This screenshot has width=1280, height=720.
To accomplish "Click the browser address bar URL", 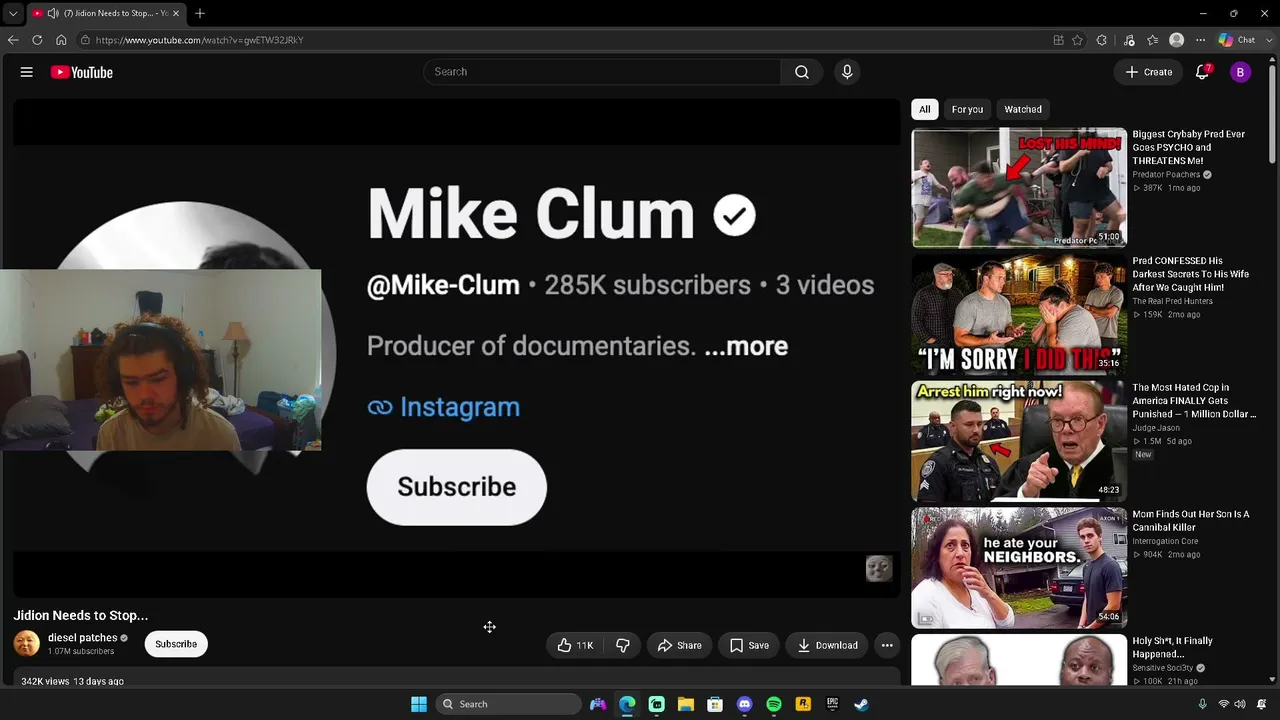I will [x=199, y=40].
